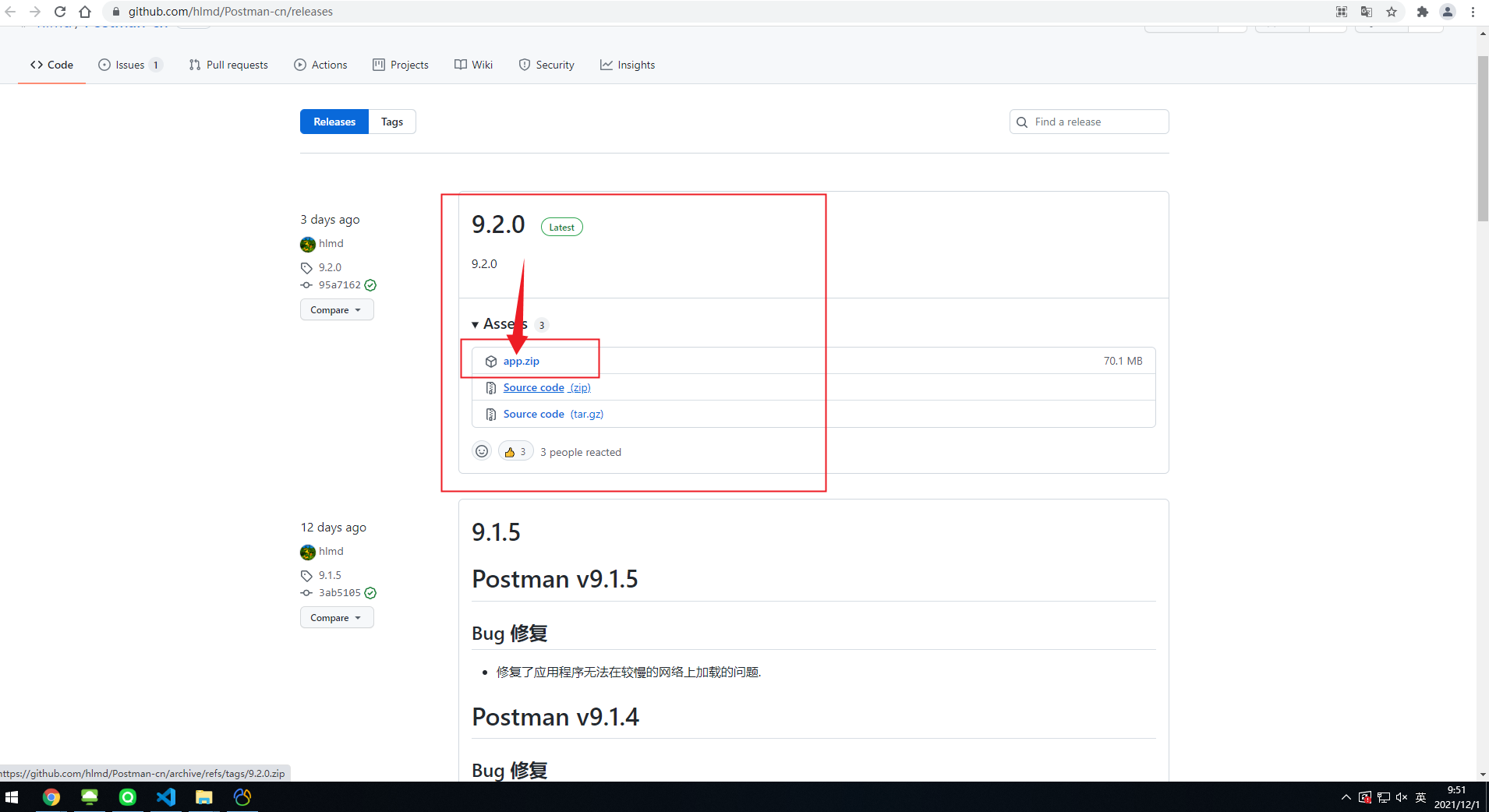Open Chrome from the taskbar
This screenshot has height=812, width=1489.
51,797
